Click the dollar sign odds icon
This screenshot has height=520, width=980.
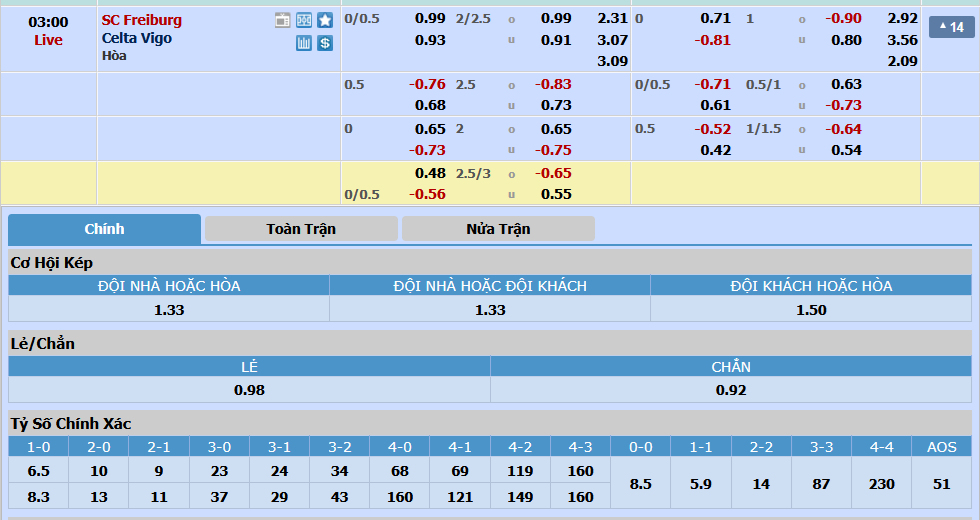click(325, 43)
